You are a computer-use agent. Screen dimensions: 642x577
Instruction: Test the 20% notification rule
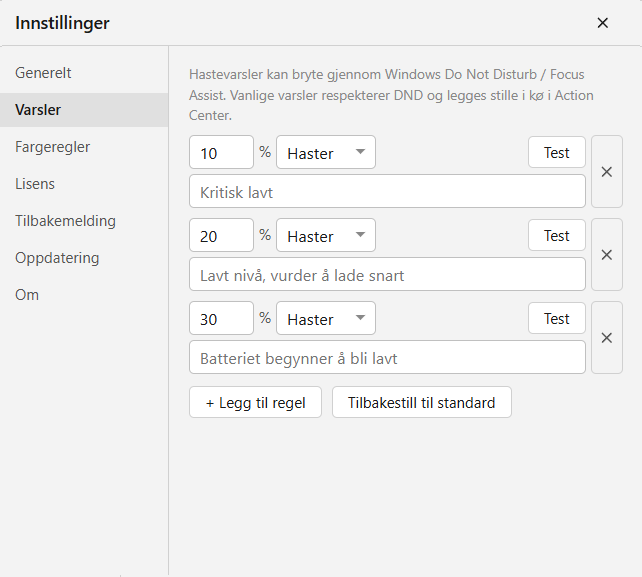pos(557,235)
